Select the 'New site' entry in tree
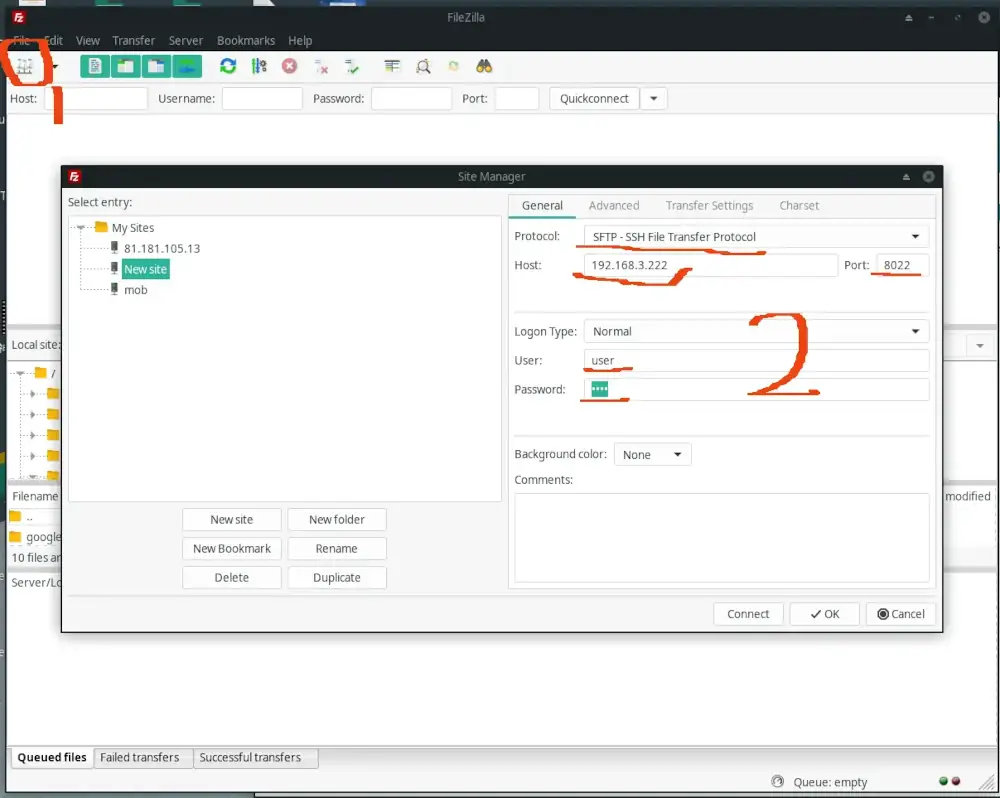Screen dimensions: 1000x798 [x=145, y=269]
